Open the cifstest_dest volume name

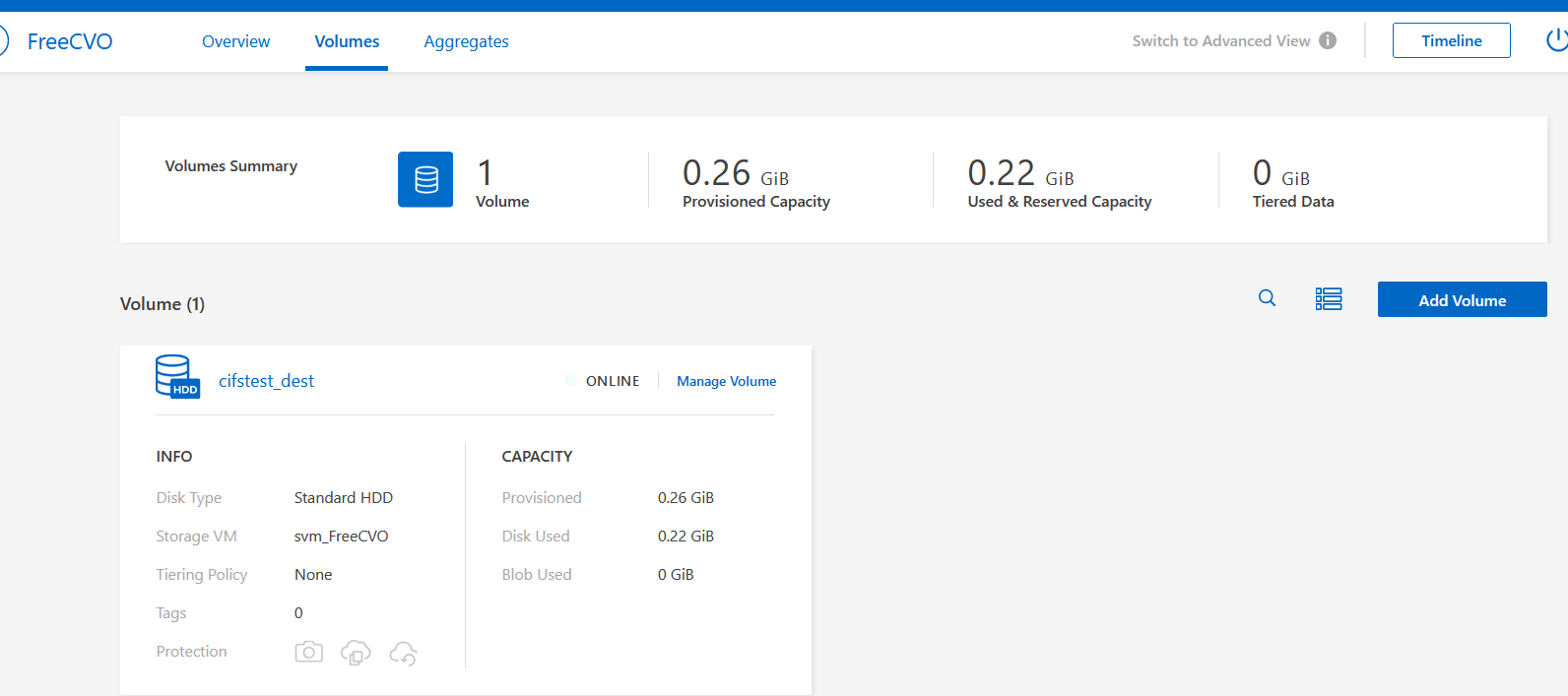[266, 381]
